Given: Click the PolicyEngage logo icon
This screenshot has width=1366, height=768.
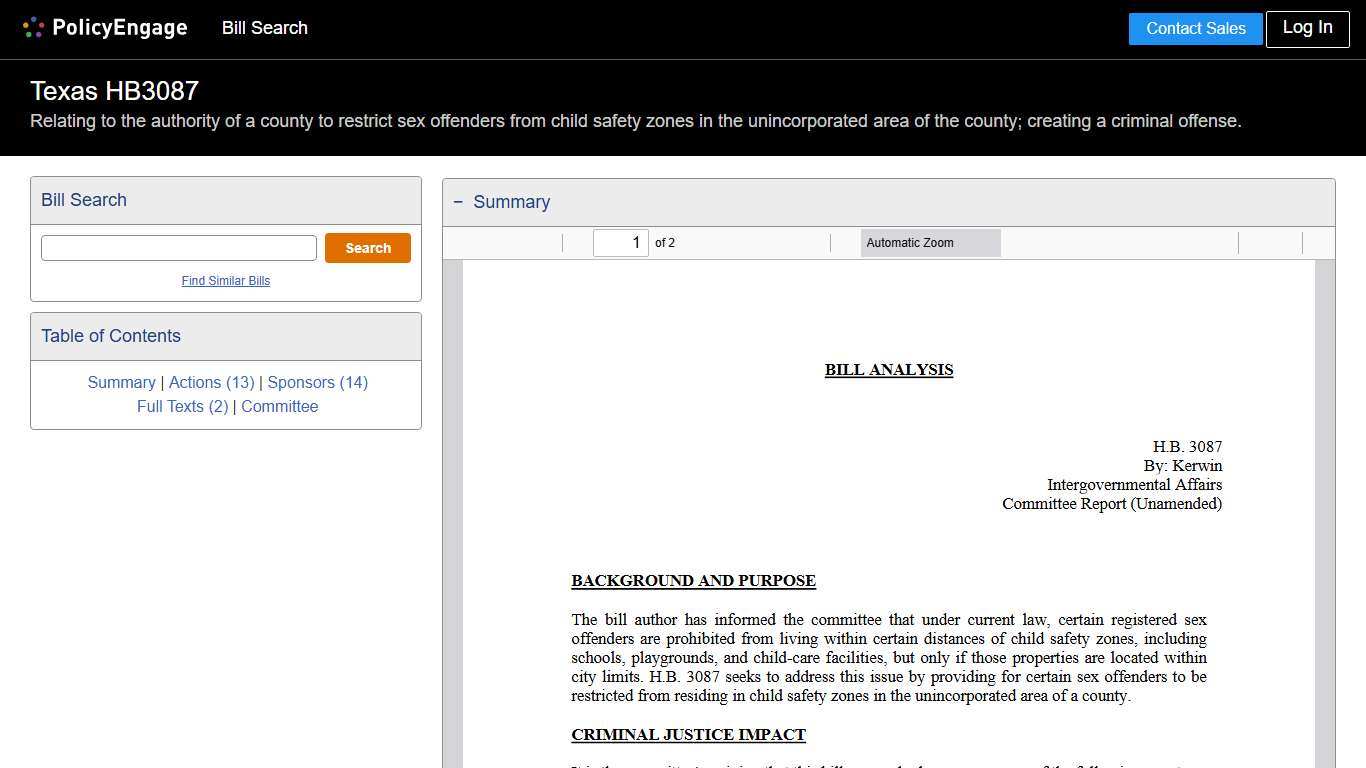Looking at the screenshot, I should (x=33, y=27).
